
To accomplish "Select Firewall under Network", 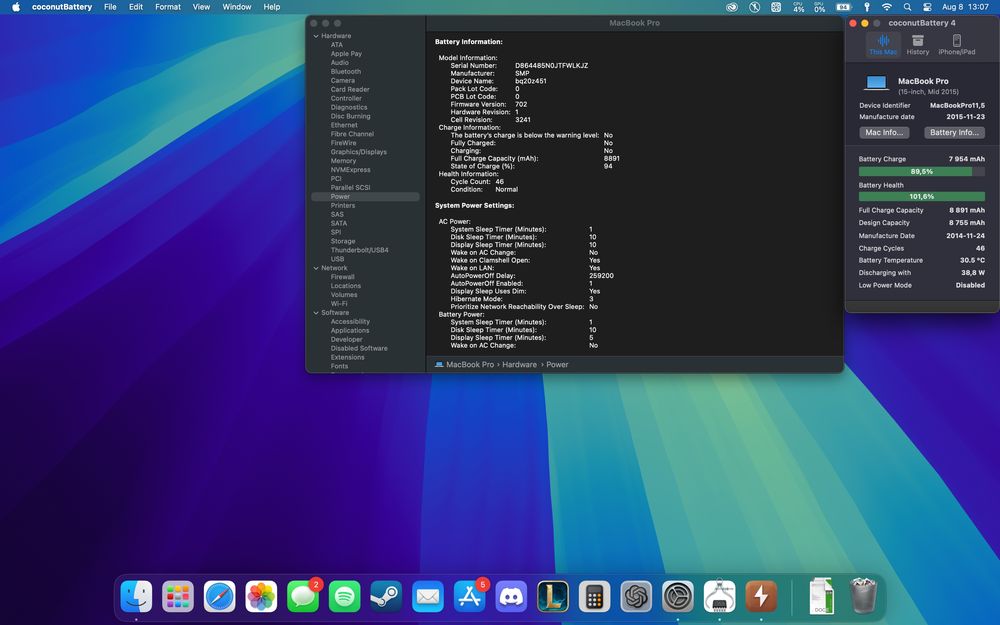I will (x=342, y=277).
